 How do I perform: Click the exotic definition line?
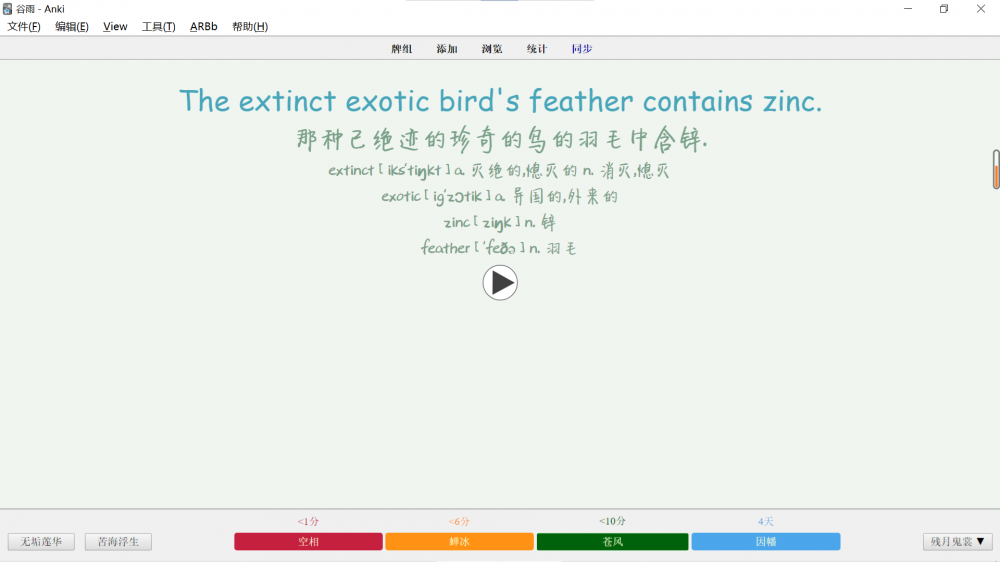[x=499, y=196]
